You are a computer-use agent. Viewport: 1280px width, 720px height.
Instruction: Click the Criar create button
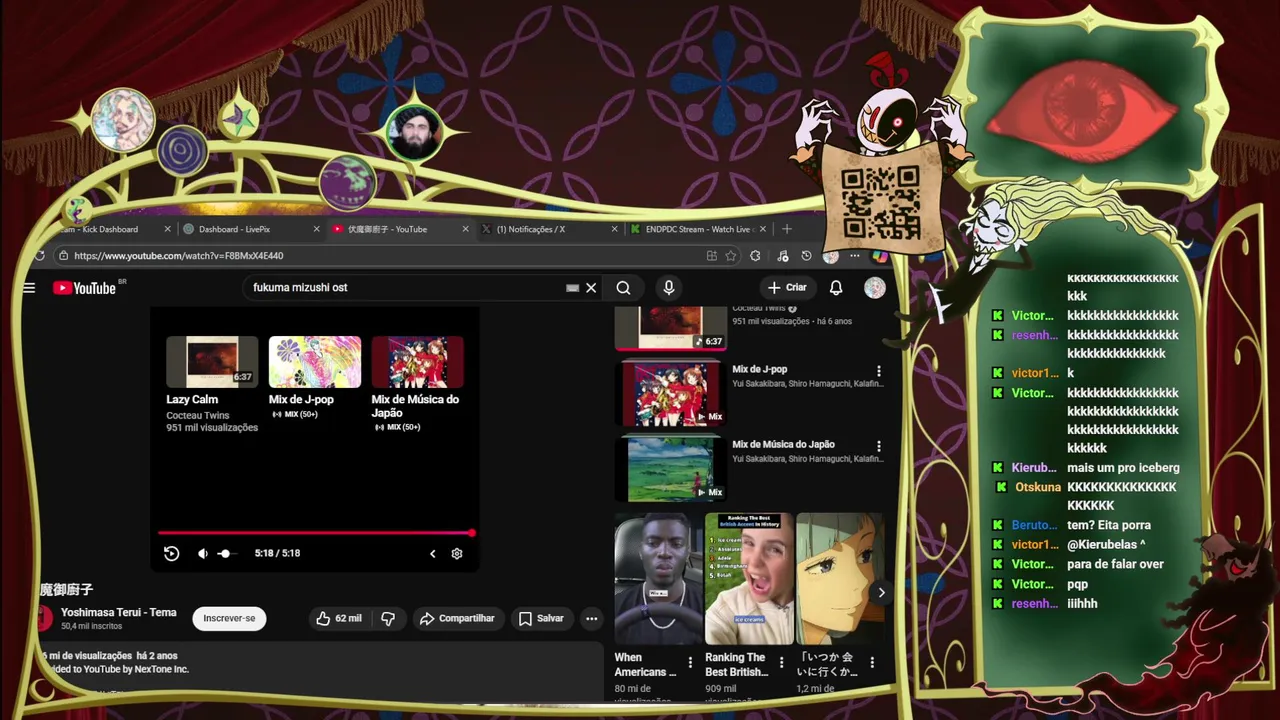click(787, 288)
